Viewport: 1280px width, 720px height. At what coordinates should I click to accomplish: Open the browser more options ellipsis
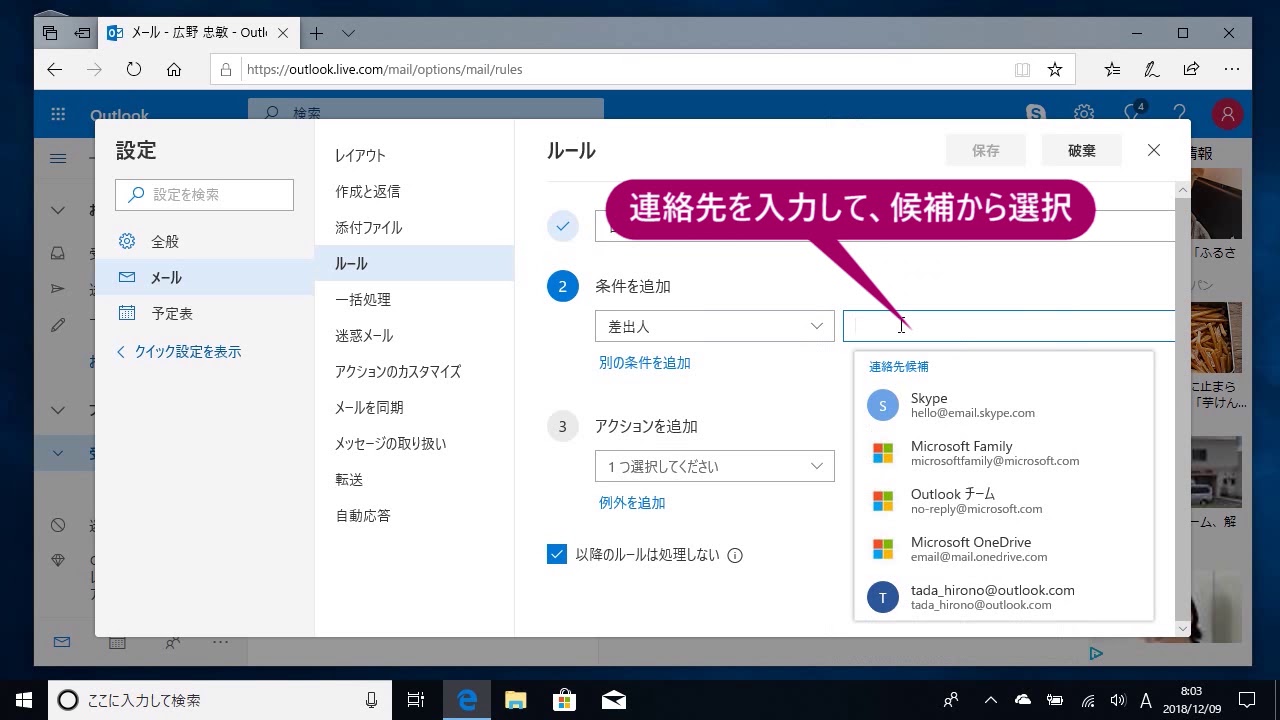[1231, 70]
